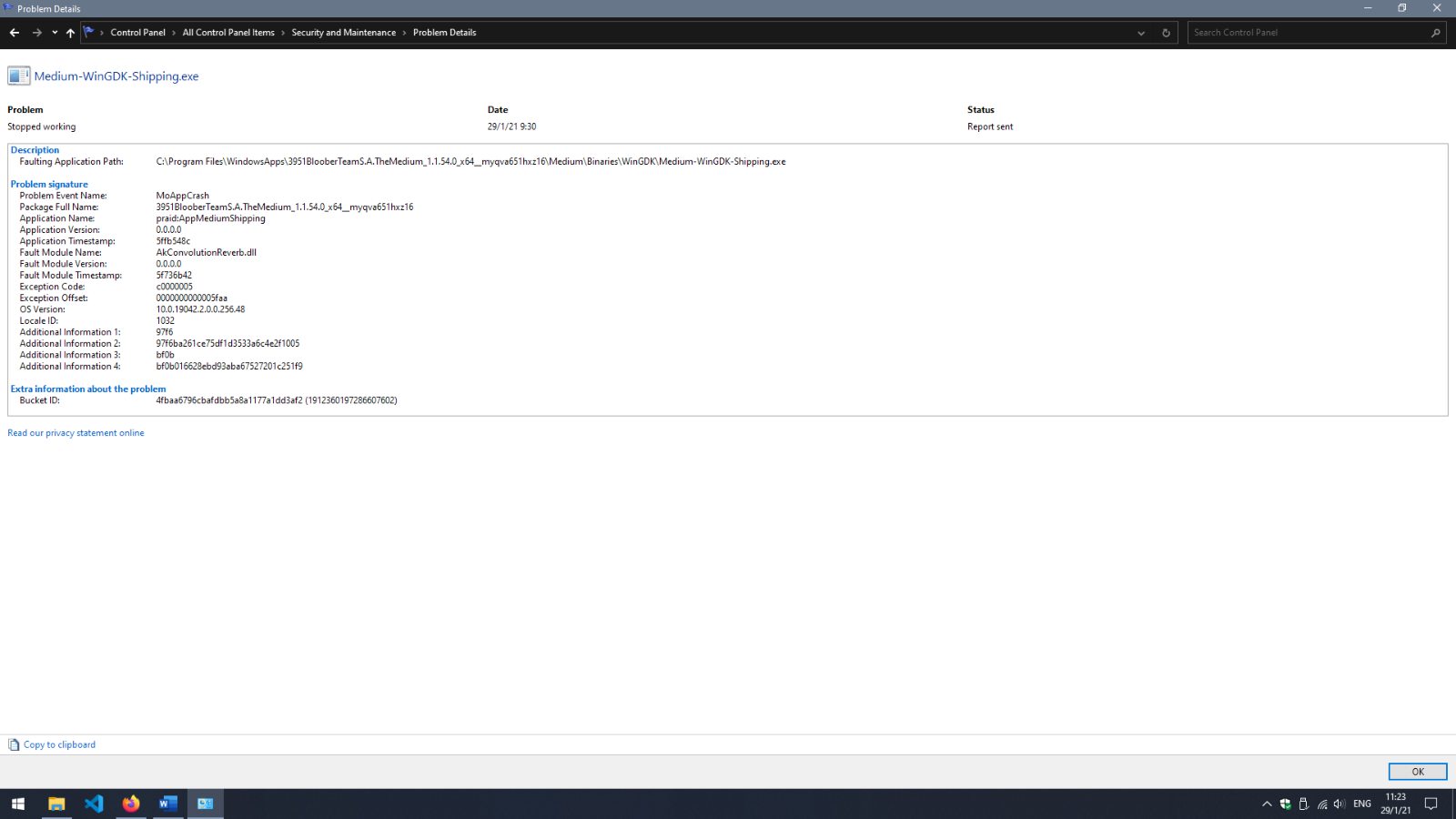1456x819 pixels.
Task: Click the Forward navigation arrow
Action: (36, 33)
